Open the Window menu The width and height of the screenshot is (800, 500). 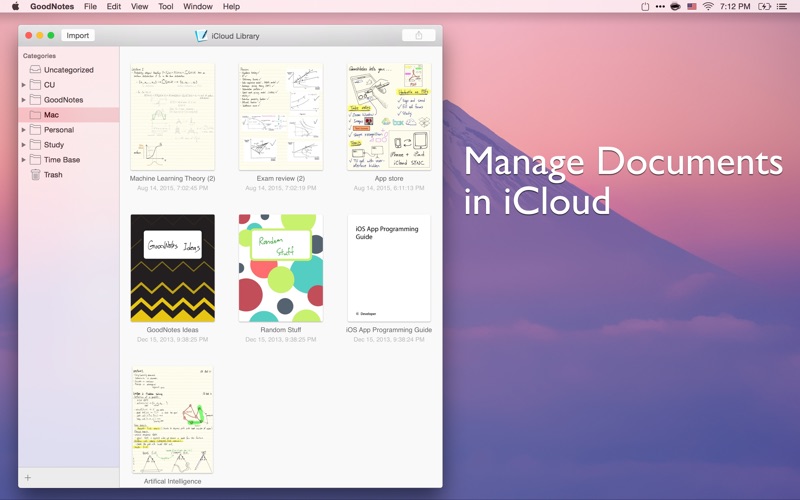tap(198, 6)
